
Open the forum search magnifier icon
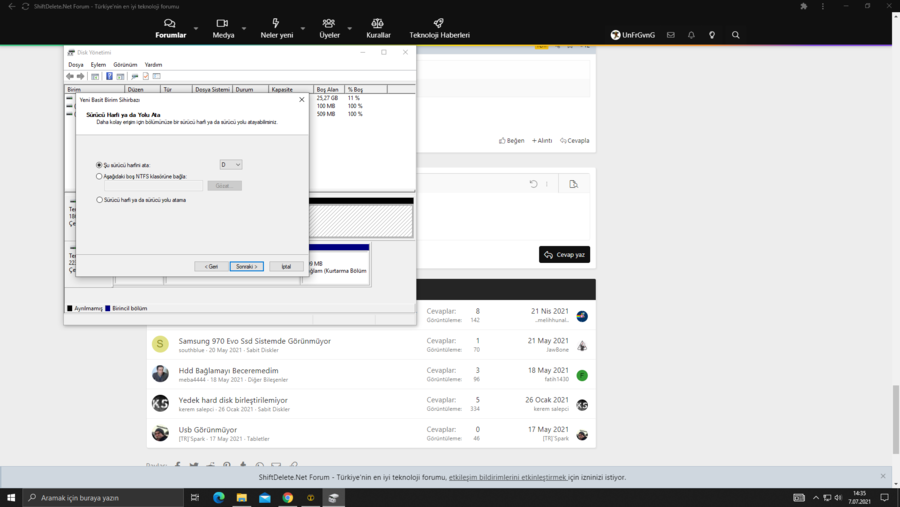point(735,35)
